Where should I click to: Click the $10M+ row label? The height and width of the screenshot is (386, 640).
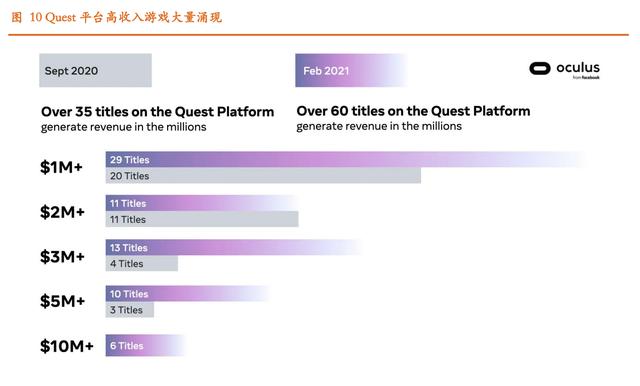tap(67, 346)
